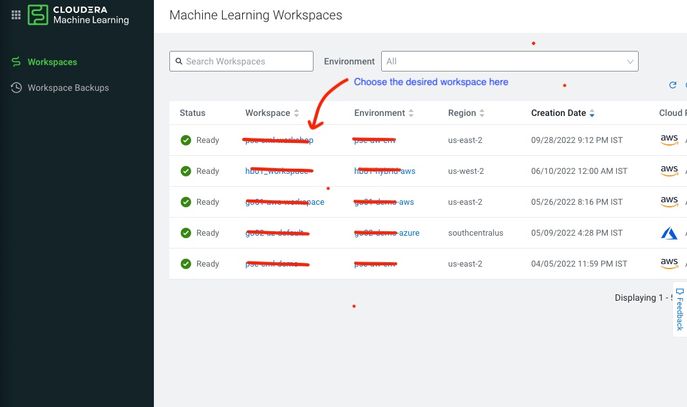Click the date 05/09/2022 4:28 PM IST

click(577, 233)
